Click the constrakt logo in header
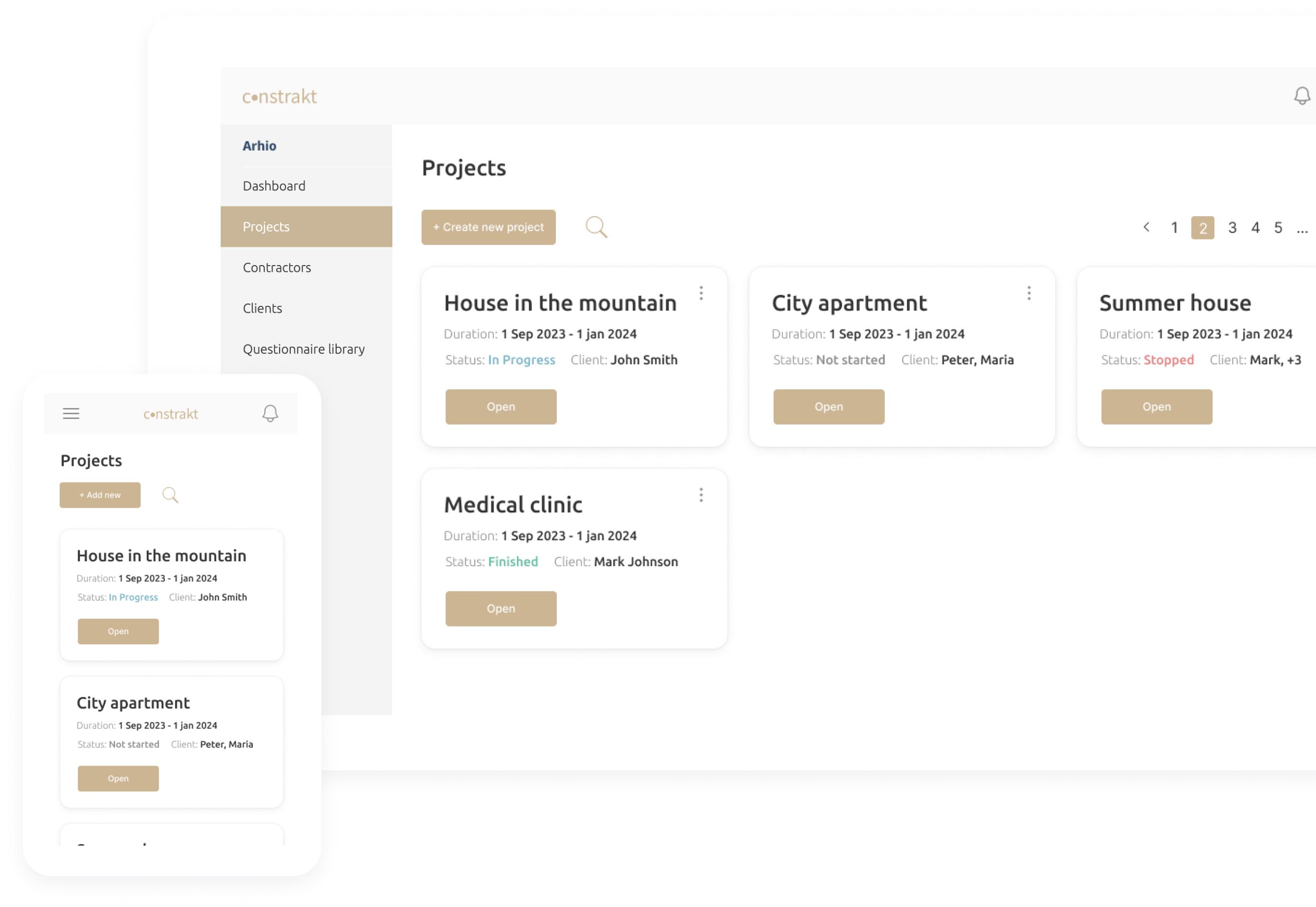Image resolution: width=1316 pixels, height=907 pixels. tap(280, 97)
